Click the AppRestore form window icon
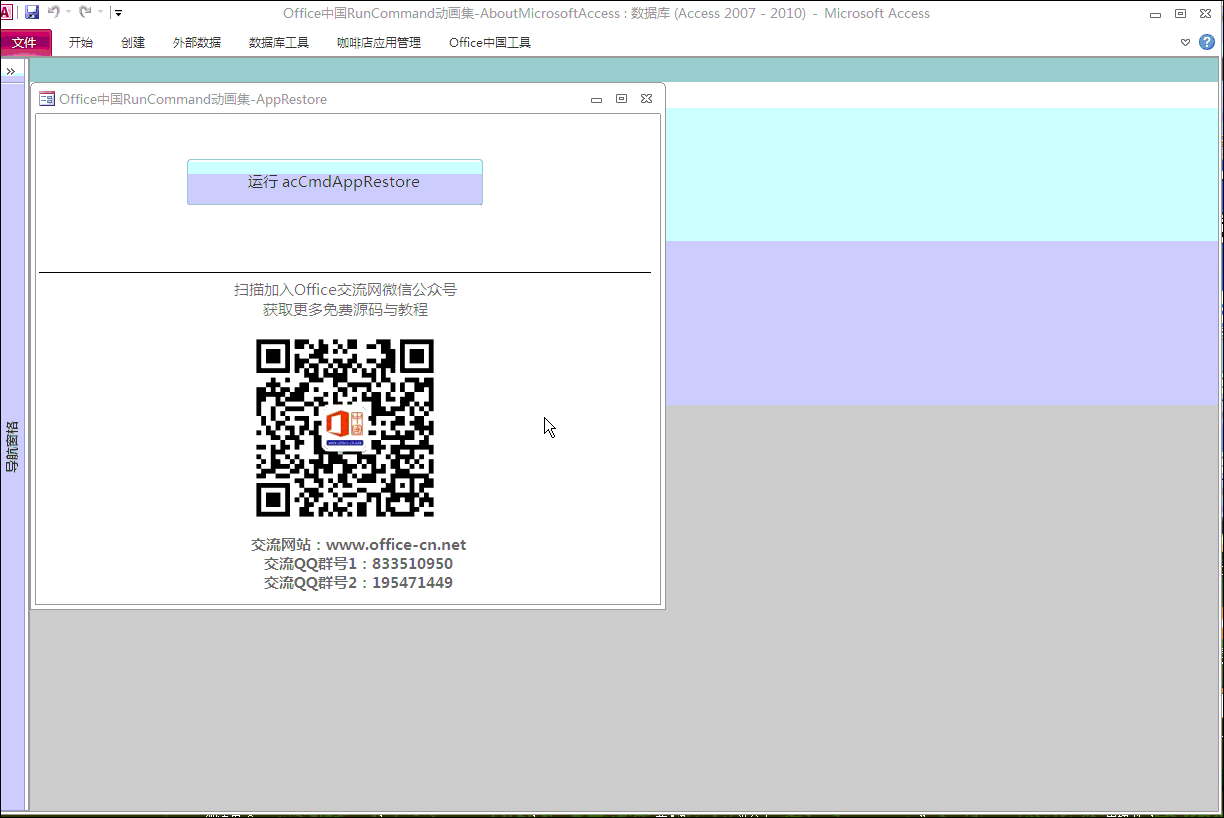The image size is (1224, 818). [46, 99]
